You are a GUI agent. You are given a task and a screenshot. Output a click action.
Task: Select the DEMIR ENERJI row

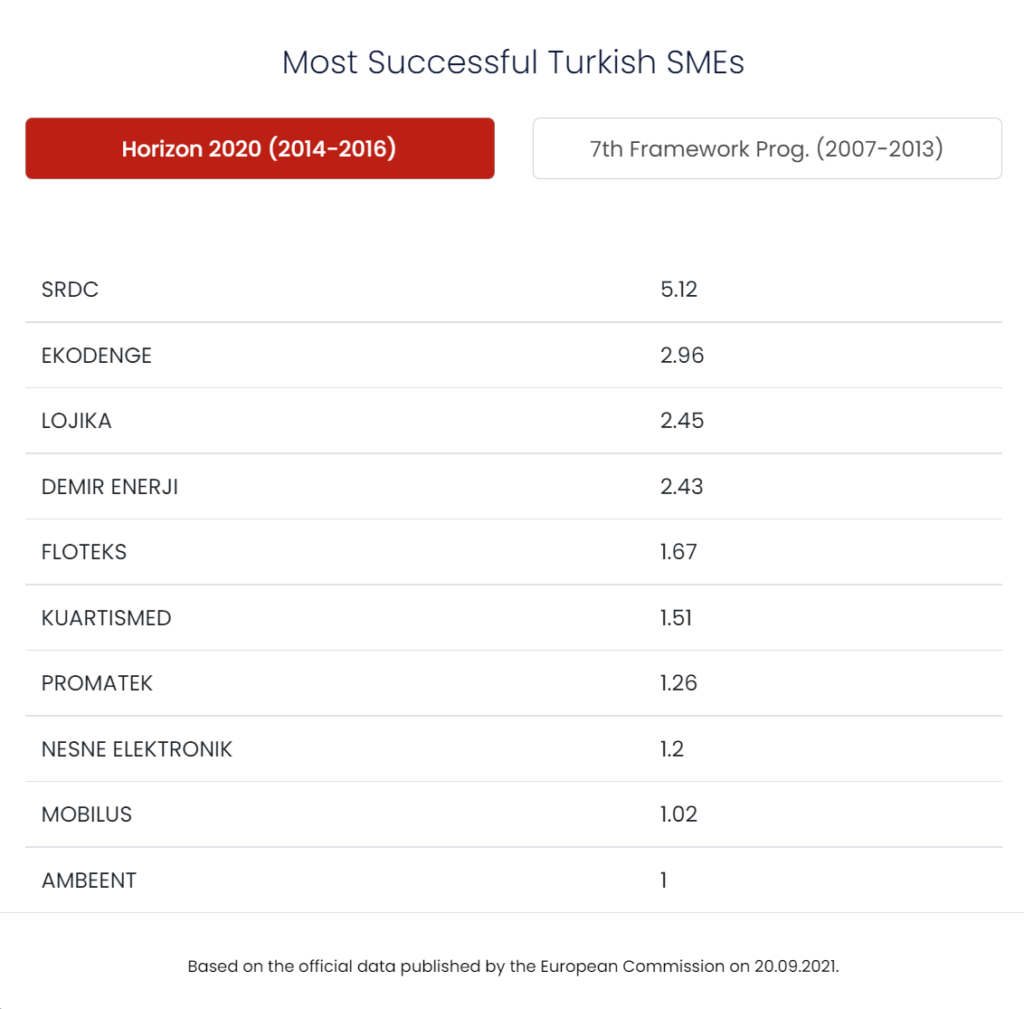(x=513, y=487)
